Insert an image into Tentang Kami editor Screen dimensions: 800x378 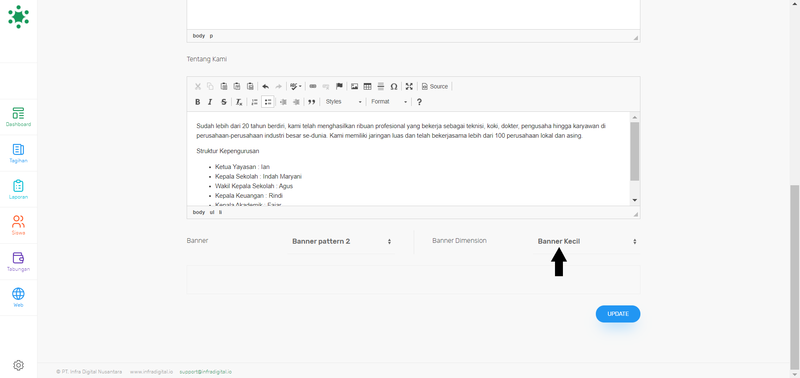tap(354, 86)
